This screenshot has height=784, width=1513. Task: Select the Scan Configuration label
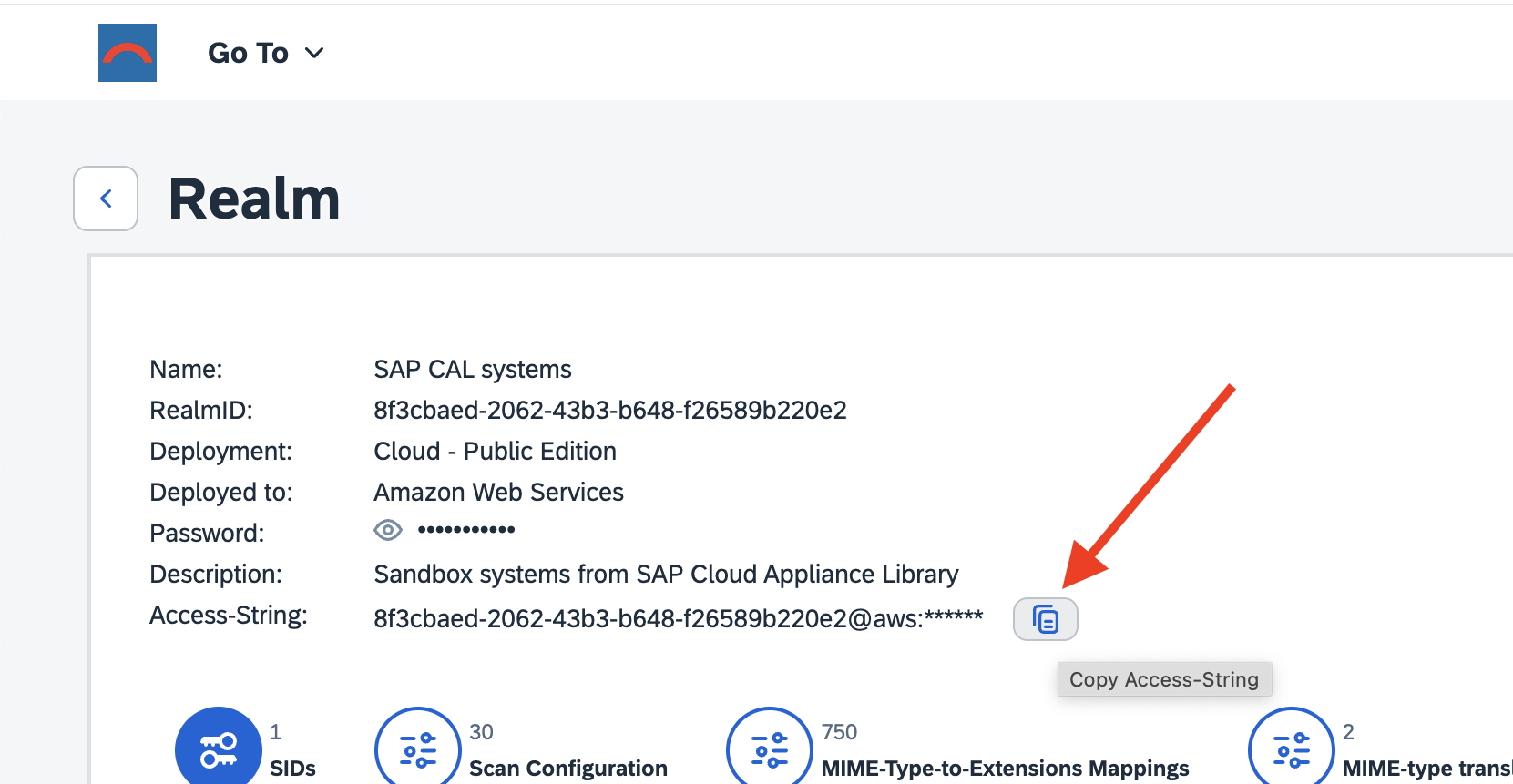point(568,769)
